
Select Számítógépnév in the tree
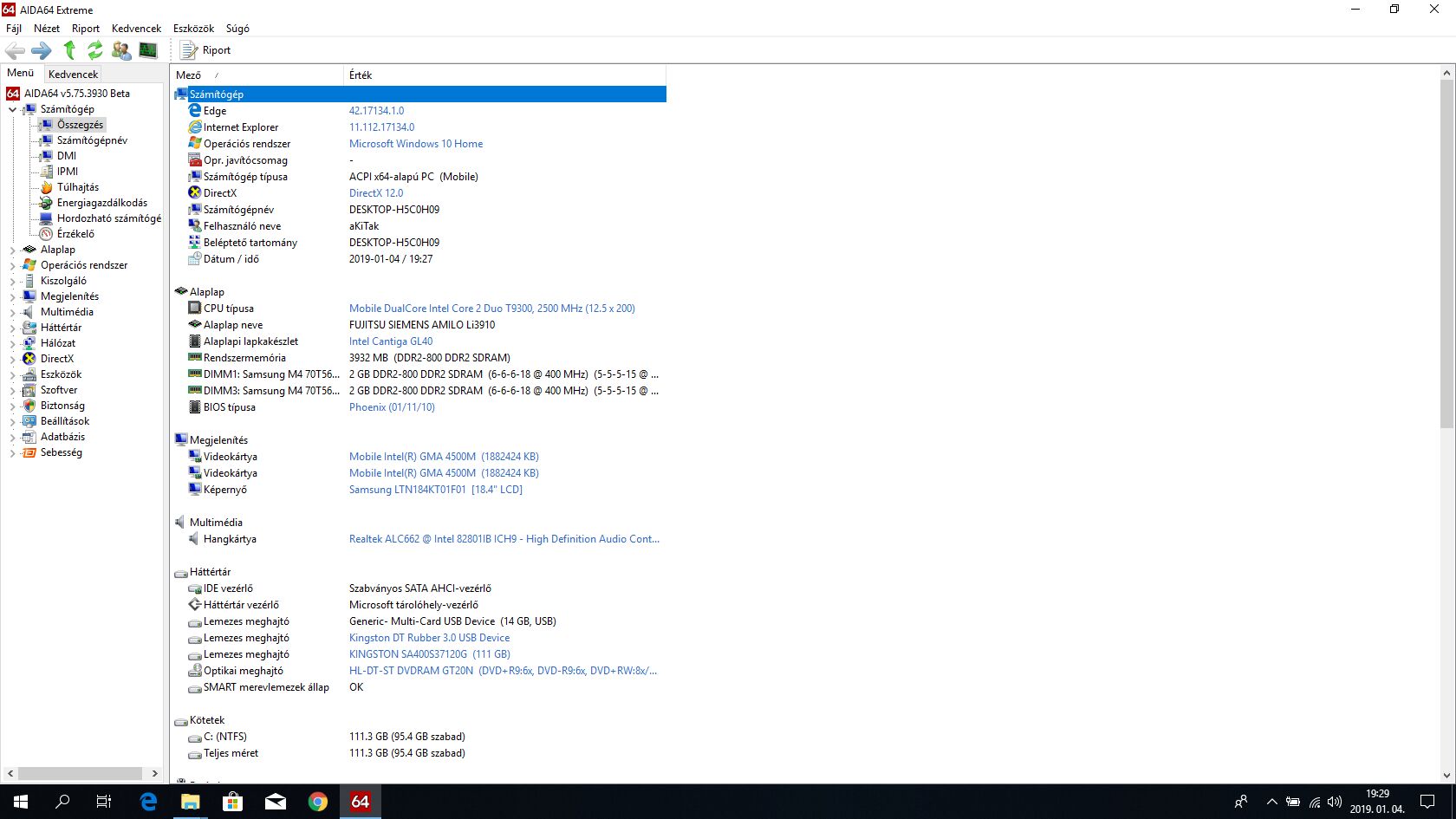(x=92, y=140)
